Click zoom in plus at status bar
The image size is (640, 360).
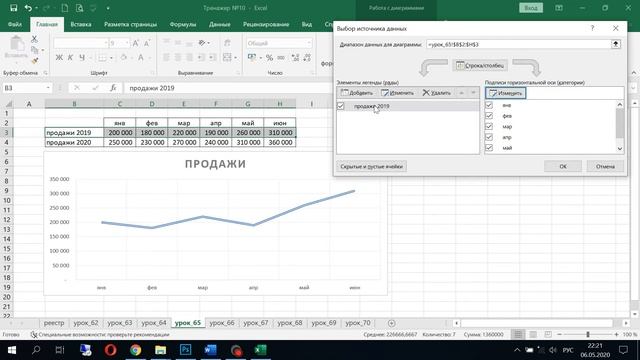click(x=616, y=334)
